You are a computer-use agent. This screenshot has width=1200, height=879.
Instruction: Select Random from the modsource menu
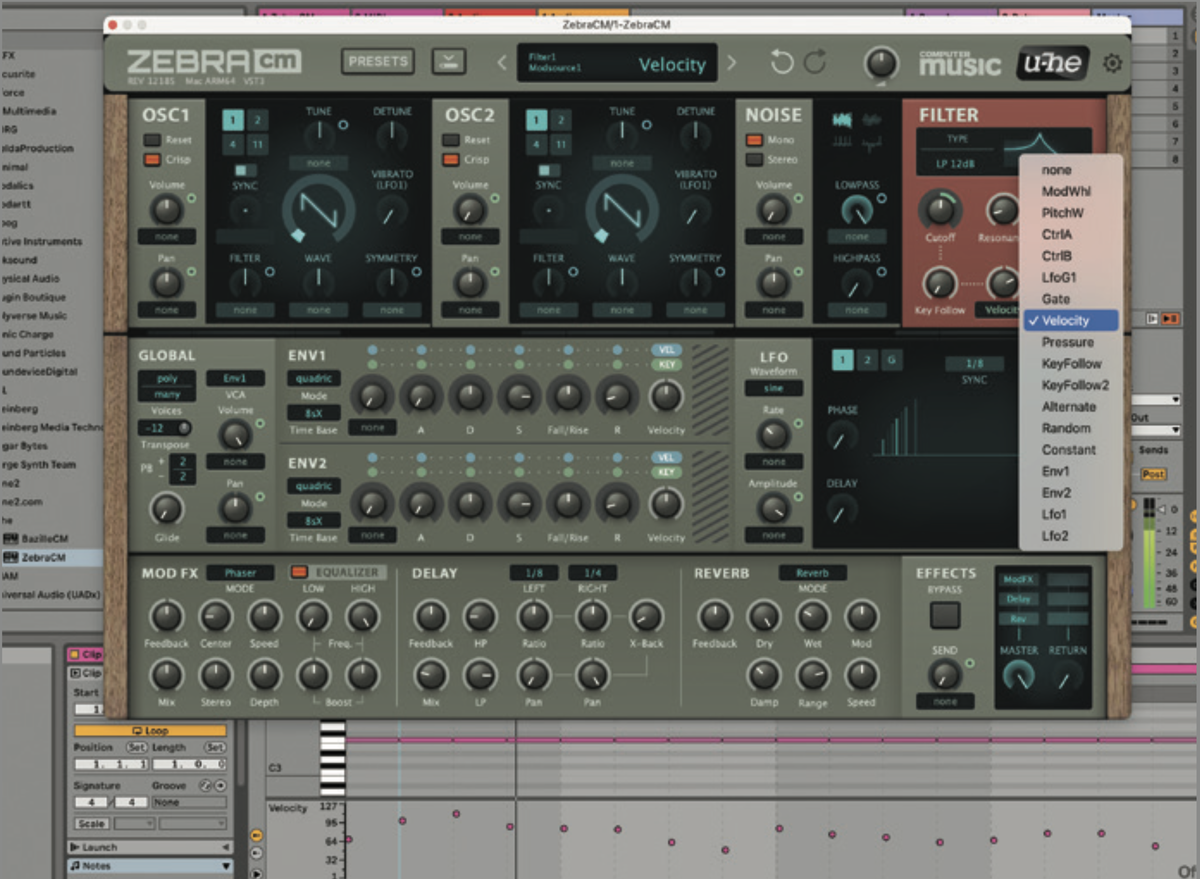tap(1068, 428)
